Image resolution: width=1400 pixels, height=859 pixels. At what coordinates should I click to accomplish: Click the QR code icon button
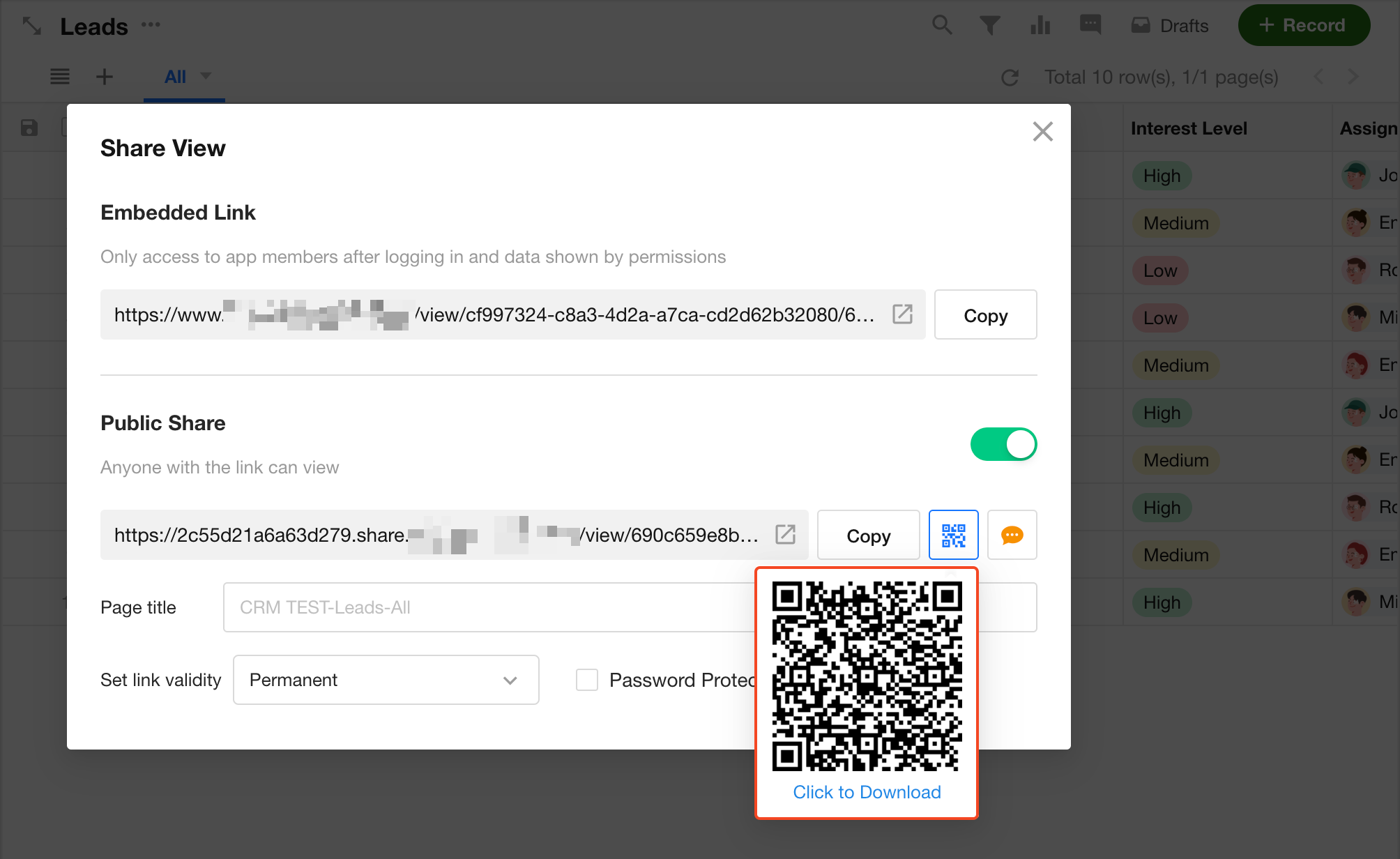(x=953, y=535)
